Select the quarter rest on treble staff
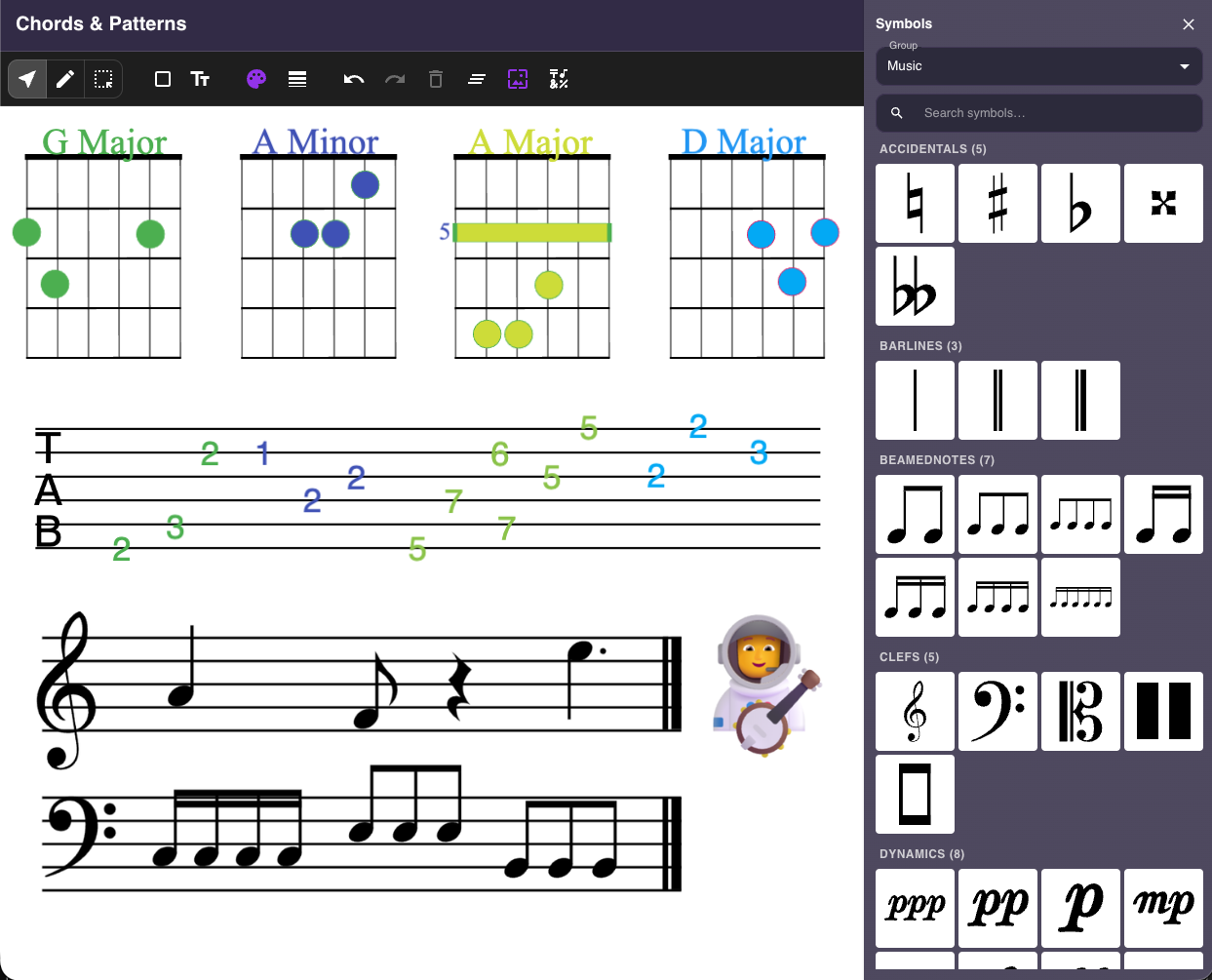 pyautogui.click(x=459, y=686)
